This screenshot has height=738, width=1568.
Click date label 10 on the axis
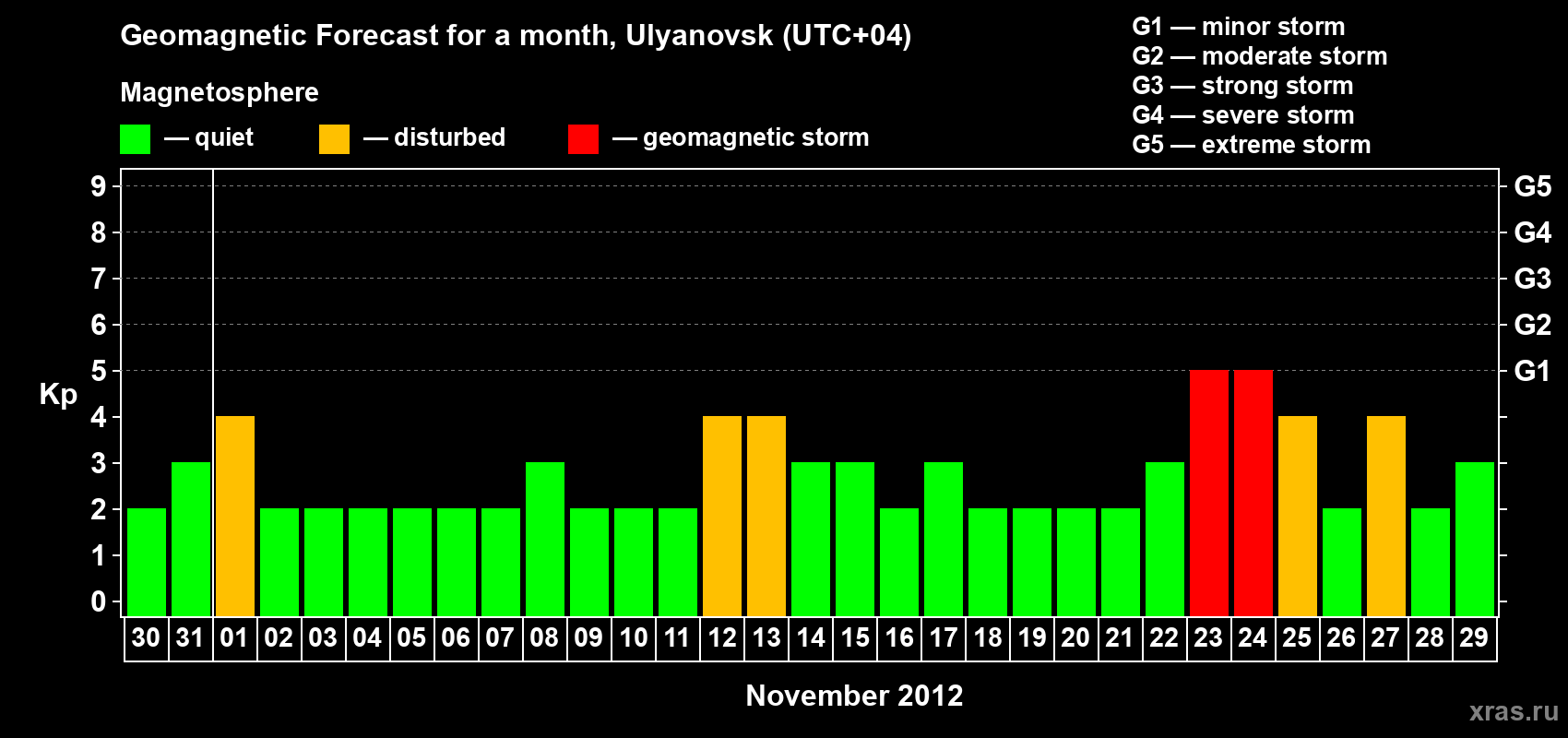633,638
